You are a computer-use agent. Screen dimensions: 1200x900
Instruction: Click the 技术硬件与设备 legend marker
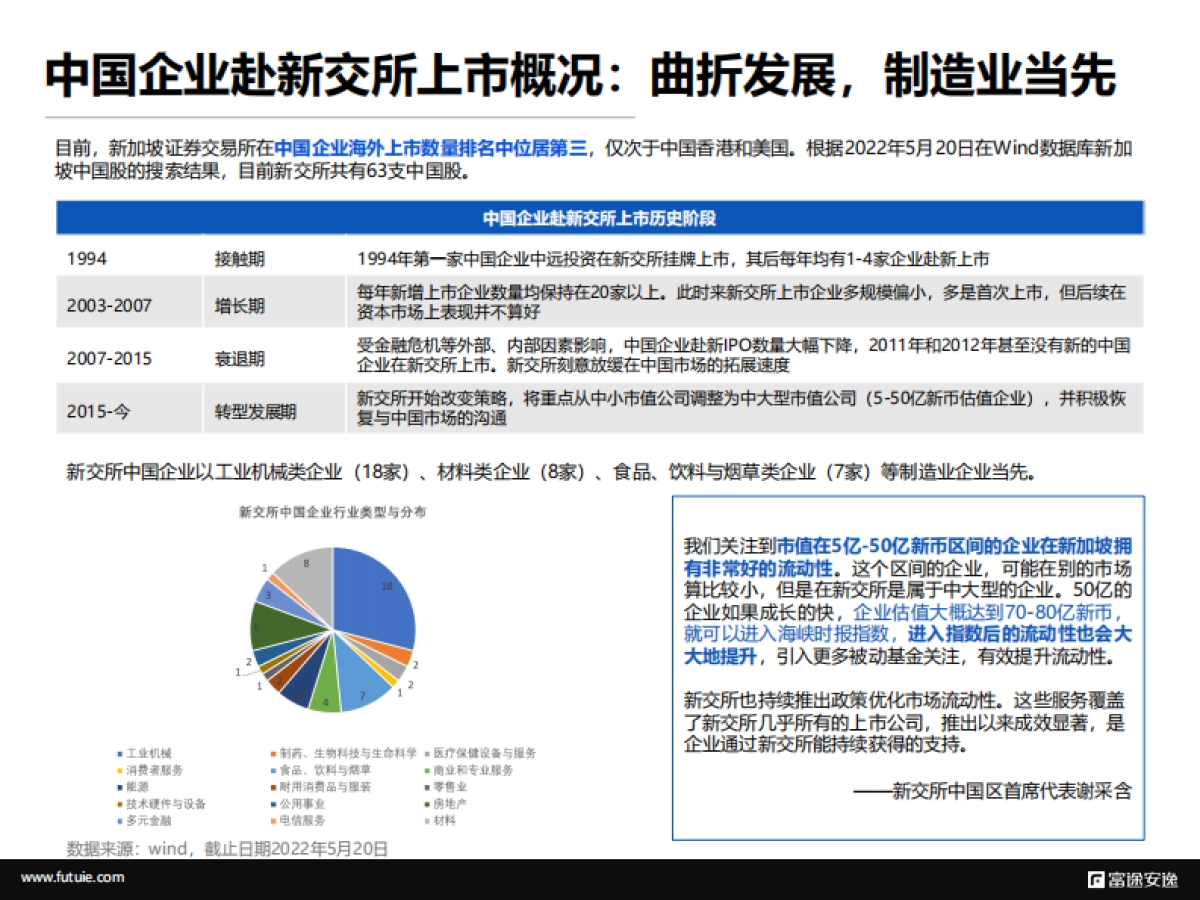tap(120, 804)
